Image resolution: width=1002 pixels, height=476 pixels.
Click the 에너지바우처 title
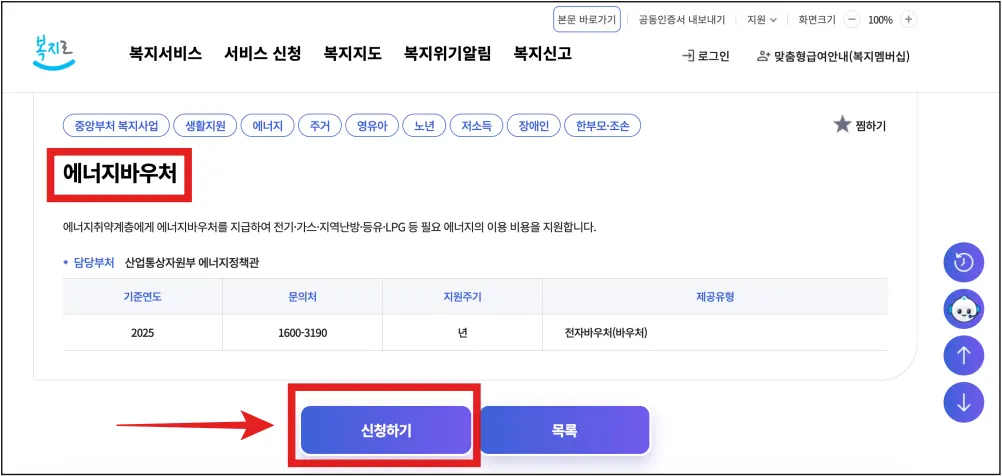pos(119,173)
